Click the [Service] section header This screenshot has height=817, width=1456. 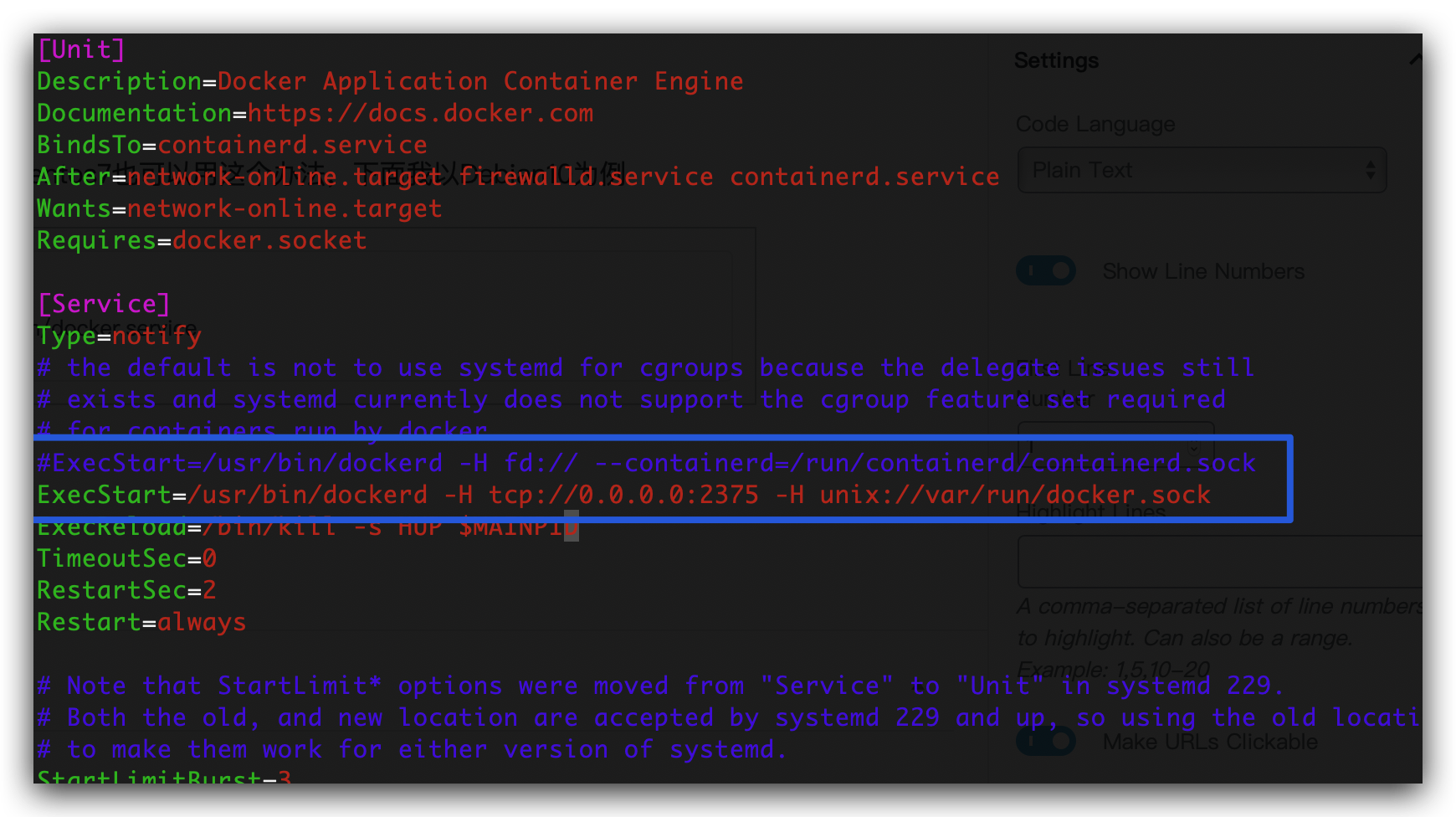(104, 304)
